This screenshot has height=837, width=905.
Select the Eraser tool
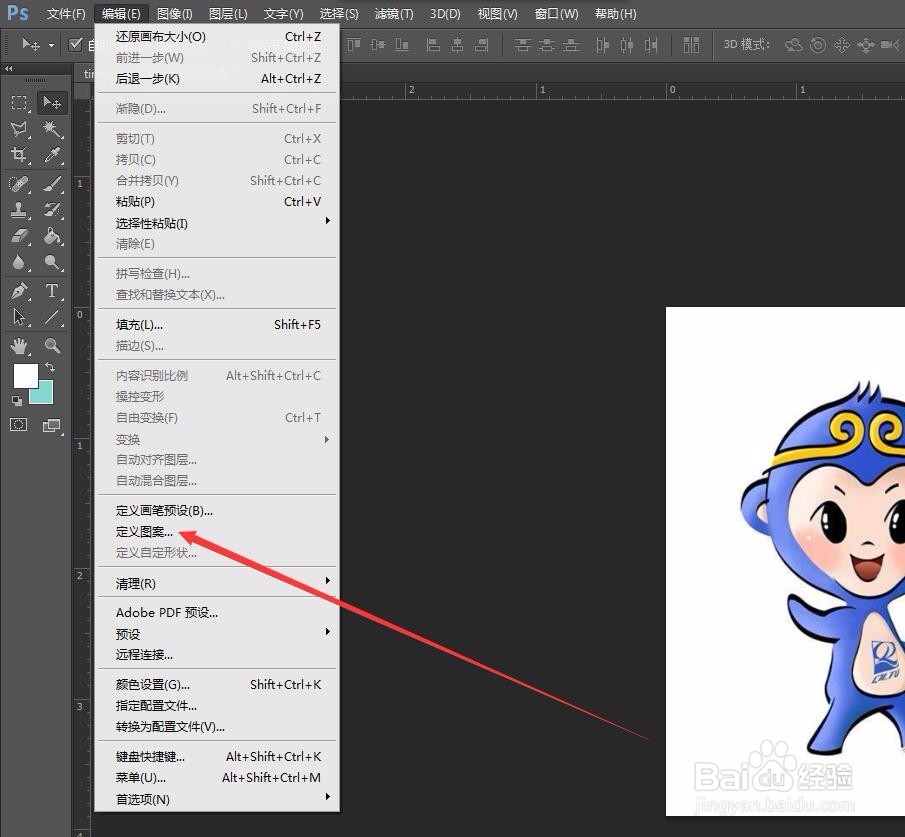19,236
